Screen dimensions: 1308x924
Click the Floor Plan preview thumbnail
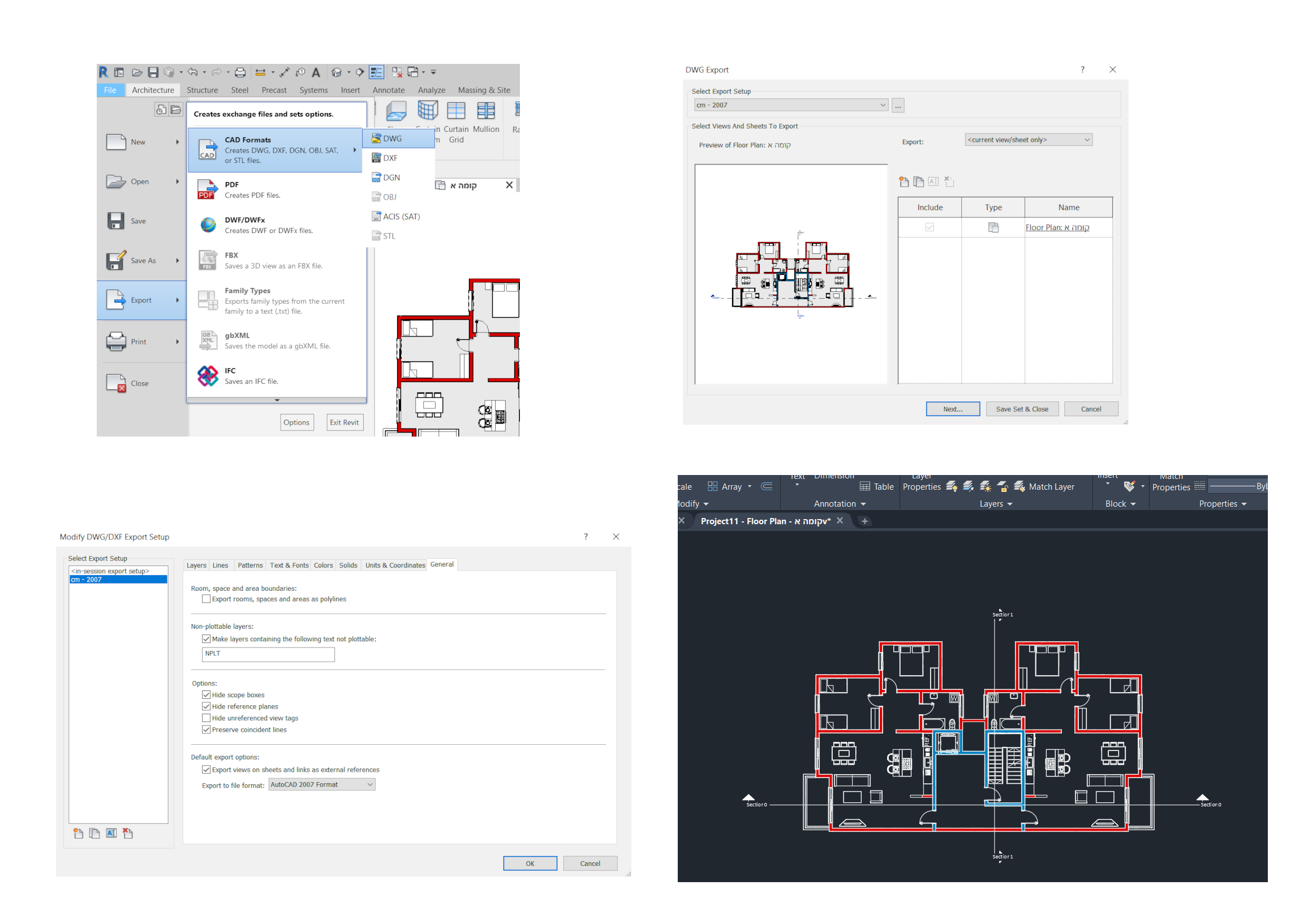pos(791,274)
